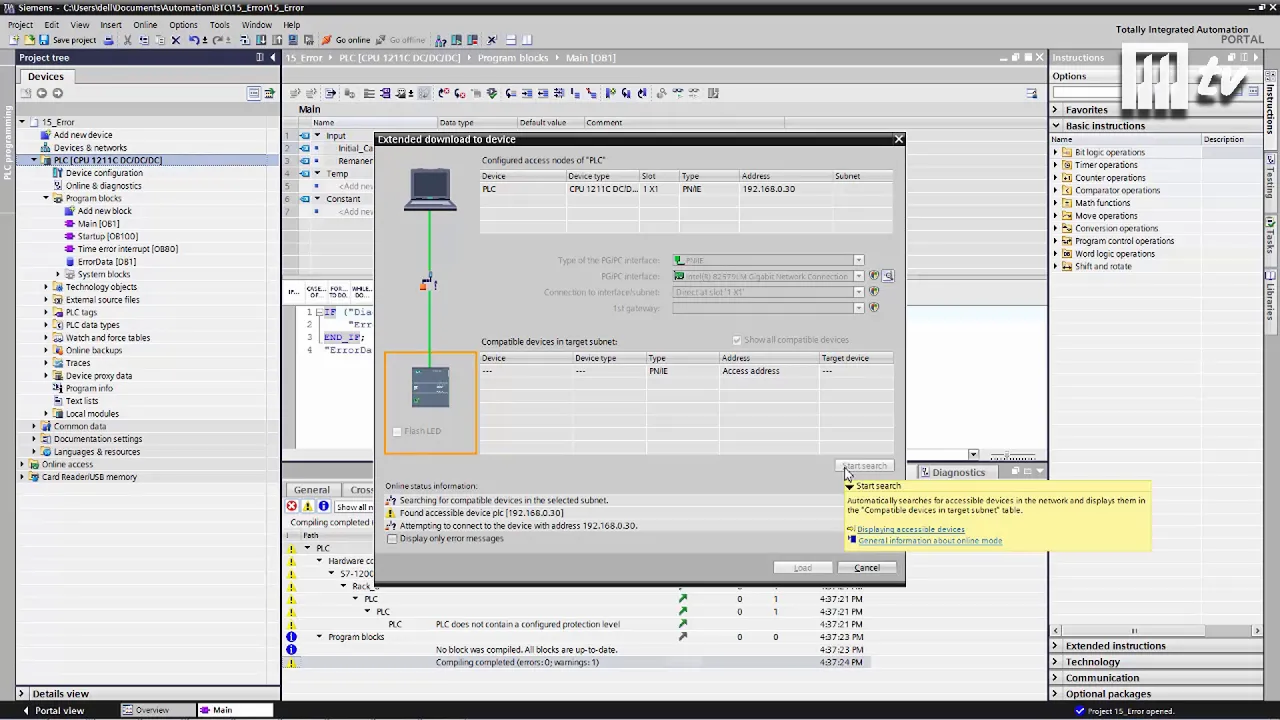Open the PG/PC interface network dropdown
The width and height of the screenshot is (1280, 720).
click(858, 276)
